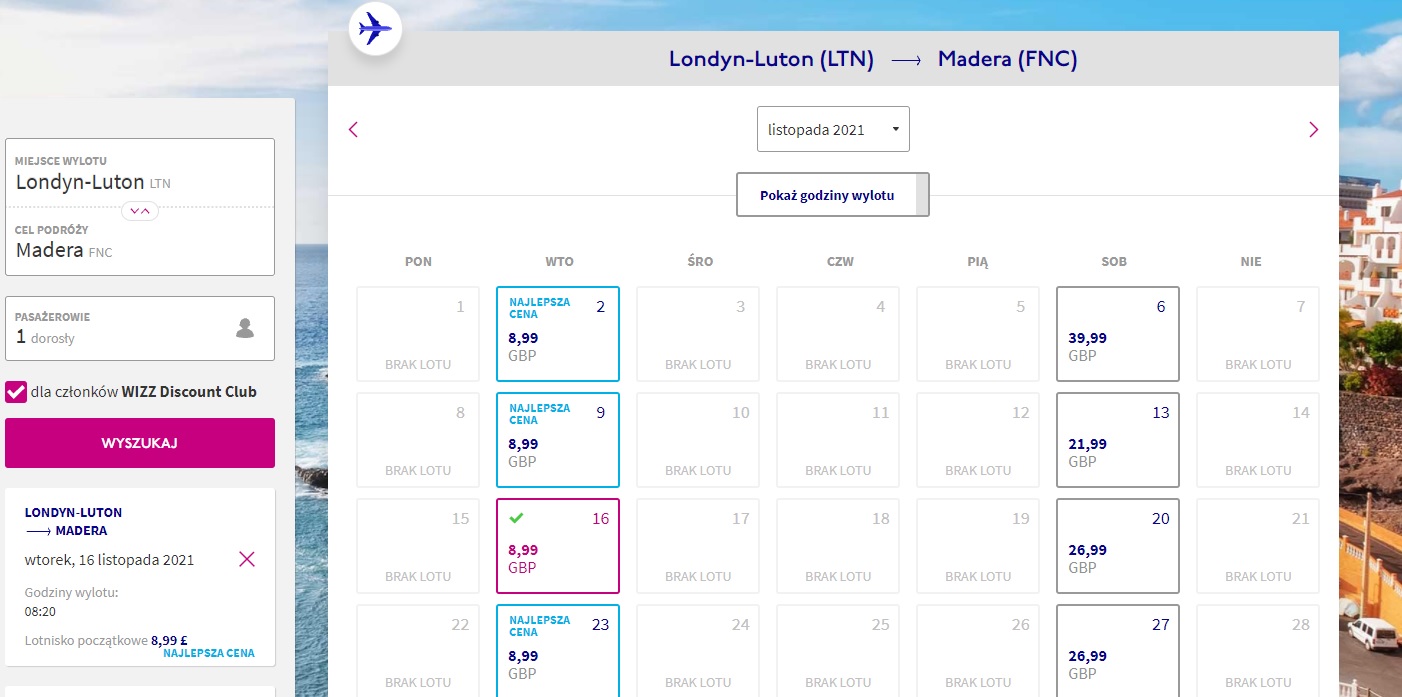The image size is (1402, 697).
Task: Open the passengers selector (1 dorosły)
Action: pyautogui.click(x=140, y=328)
